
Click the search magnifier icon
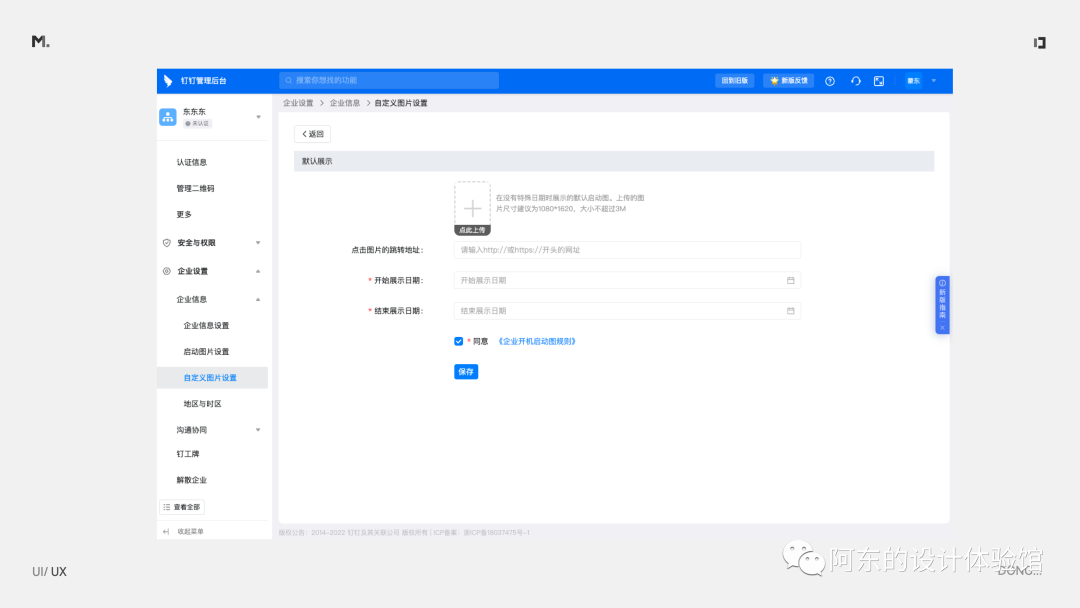click(x=289, y=81)
